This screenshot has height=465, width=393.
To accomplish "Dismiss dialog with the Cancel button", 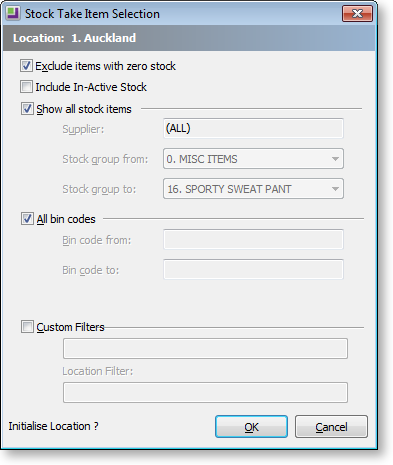I will tap(331, 427).
